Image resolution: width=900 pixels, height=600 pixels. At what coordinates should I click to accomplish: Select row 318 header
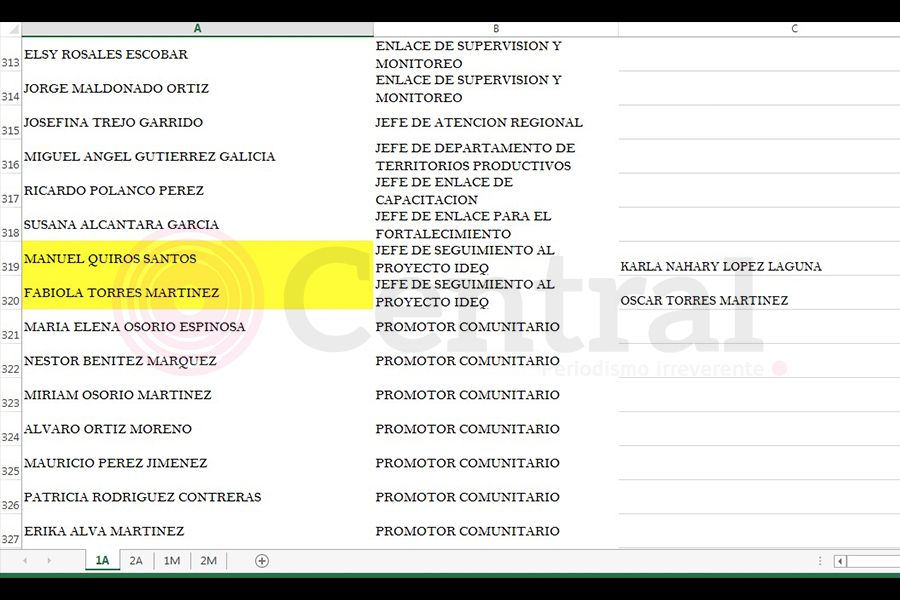[10, 224]
